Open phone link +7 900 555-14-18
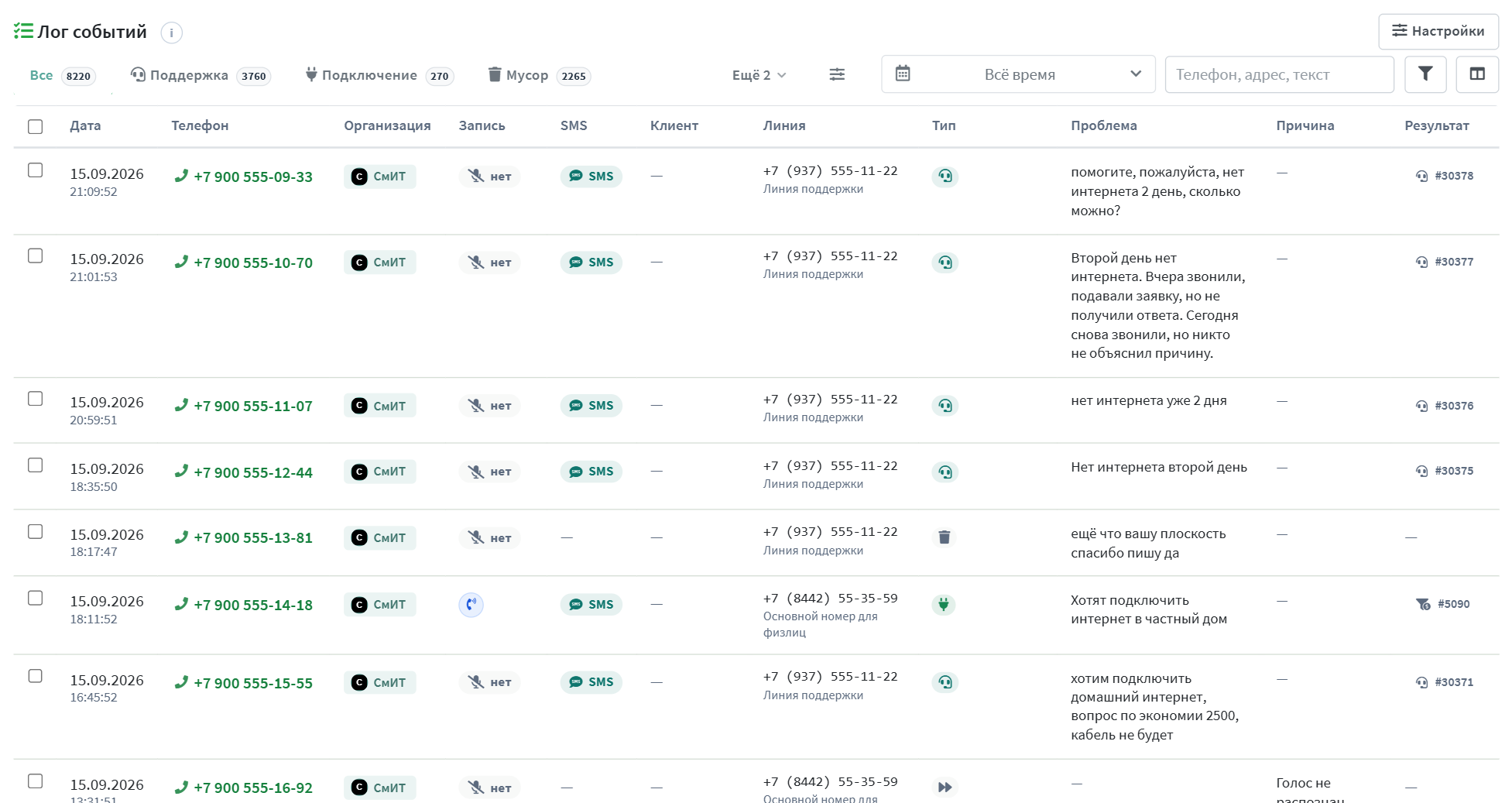The height and width of the screenshot is (803, 1512). click(x=244, y=605)
